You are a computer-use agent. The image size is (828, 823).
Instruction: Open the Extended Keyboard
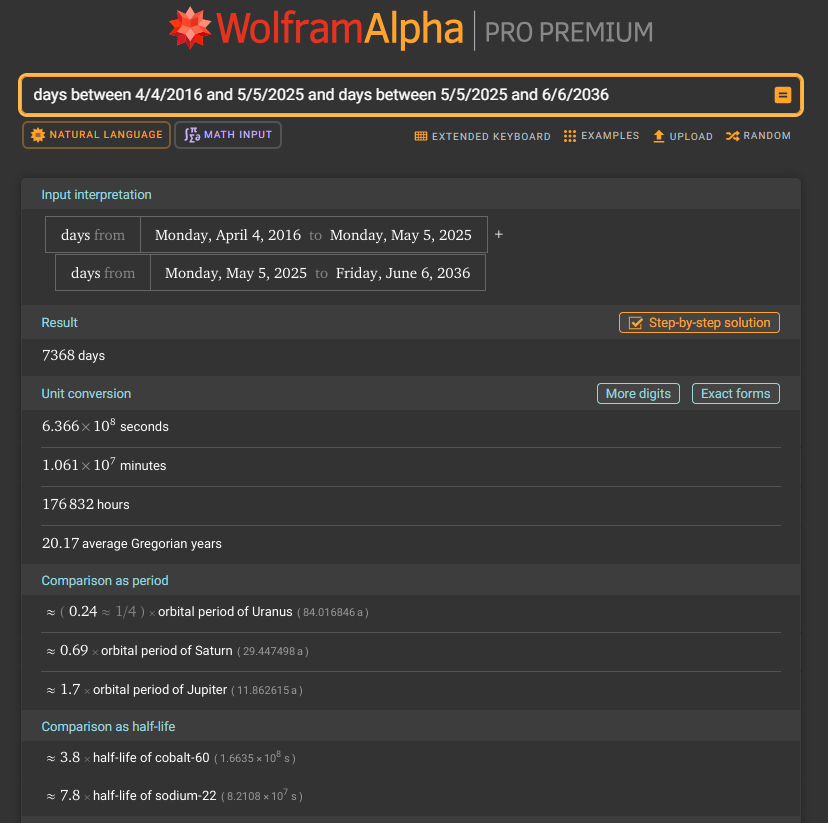(483, 136)
